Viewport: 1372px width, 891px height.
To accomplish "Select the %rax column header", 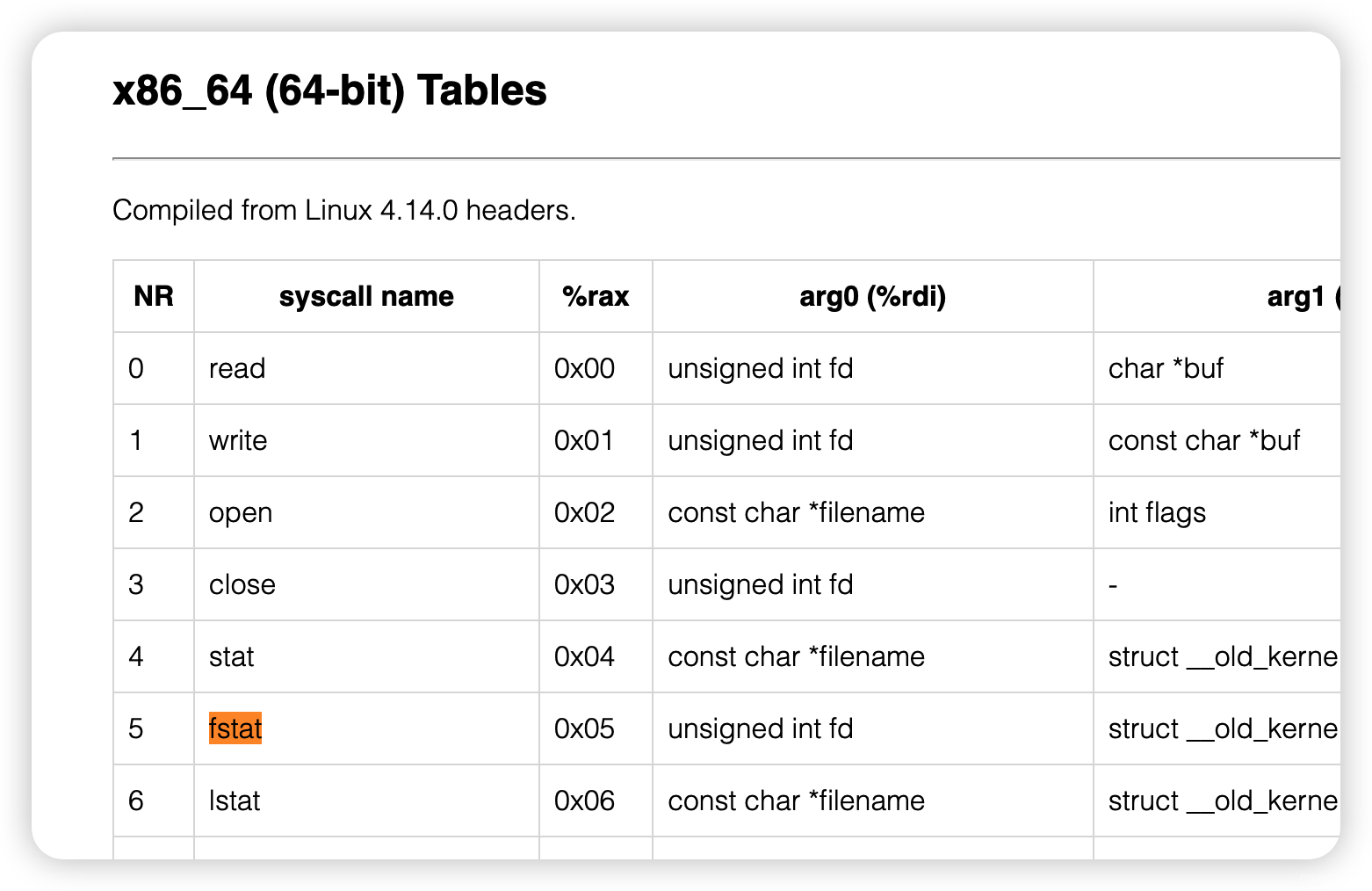I will pos(596,296).
